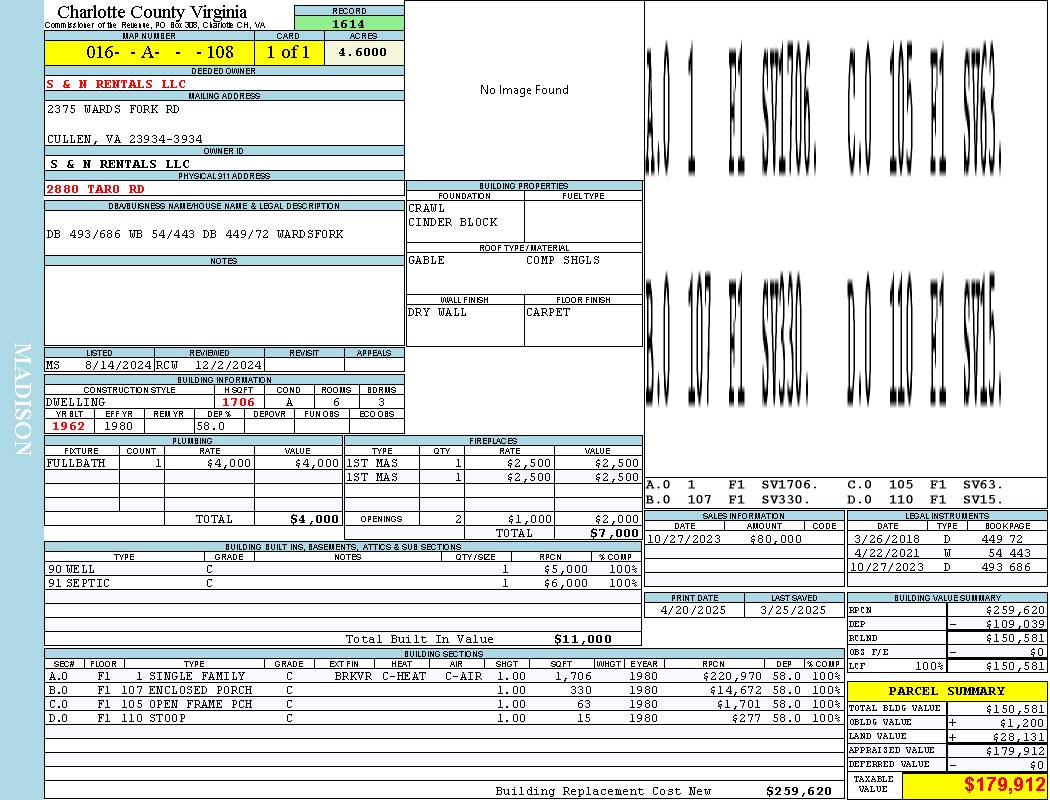Click last saved date 3/25/2025
This screenshot has width=1050, height=800.
point(793,611)
